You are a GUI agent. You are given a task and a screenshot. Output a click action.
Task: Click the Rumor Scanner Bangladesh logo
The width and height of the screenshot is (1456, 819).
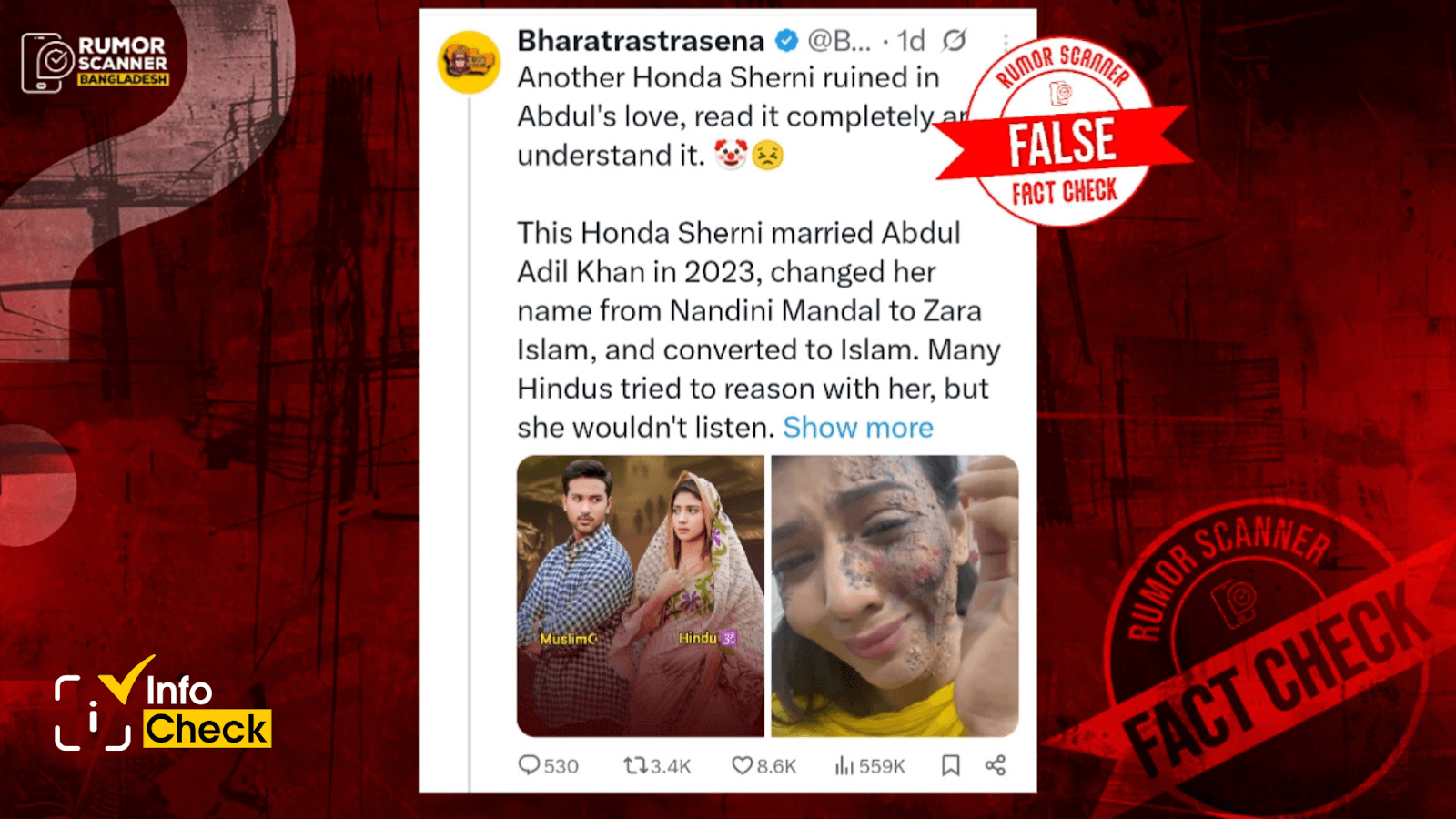click(x=95, y=63)
